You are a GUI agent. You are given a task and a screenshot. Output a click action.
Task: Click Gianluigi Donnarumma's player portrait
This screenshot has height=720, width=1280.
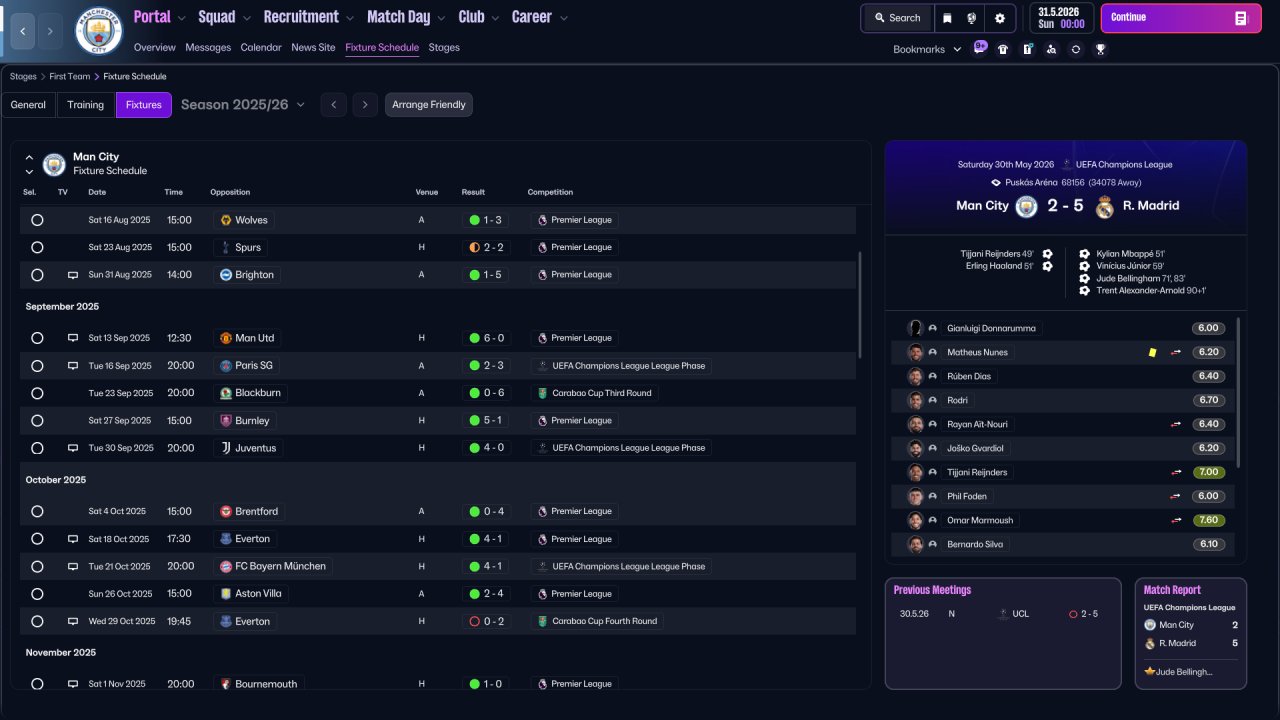(x=915, y=328)
